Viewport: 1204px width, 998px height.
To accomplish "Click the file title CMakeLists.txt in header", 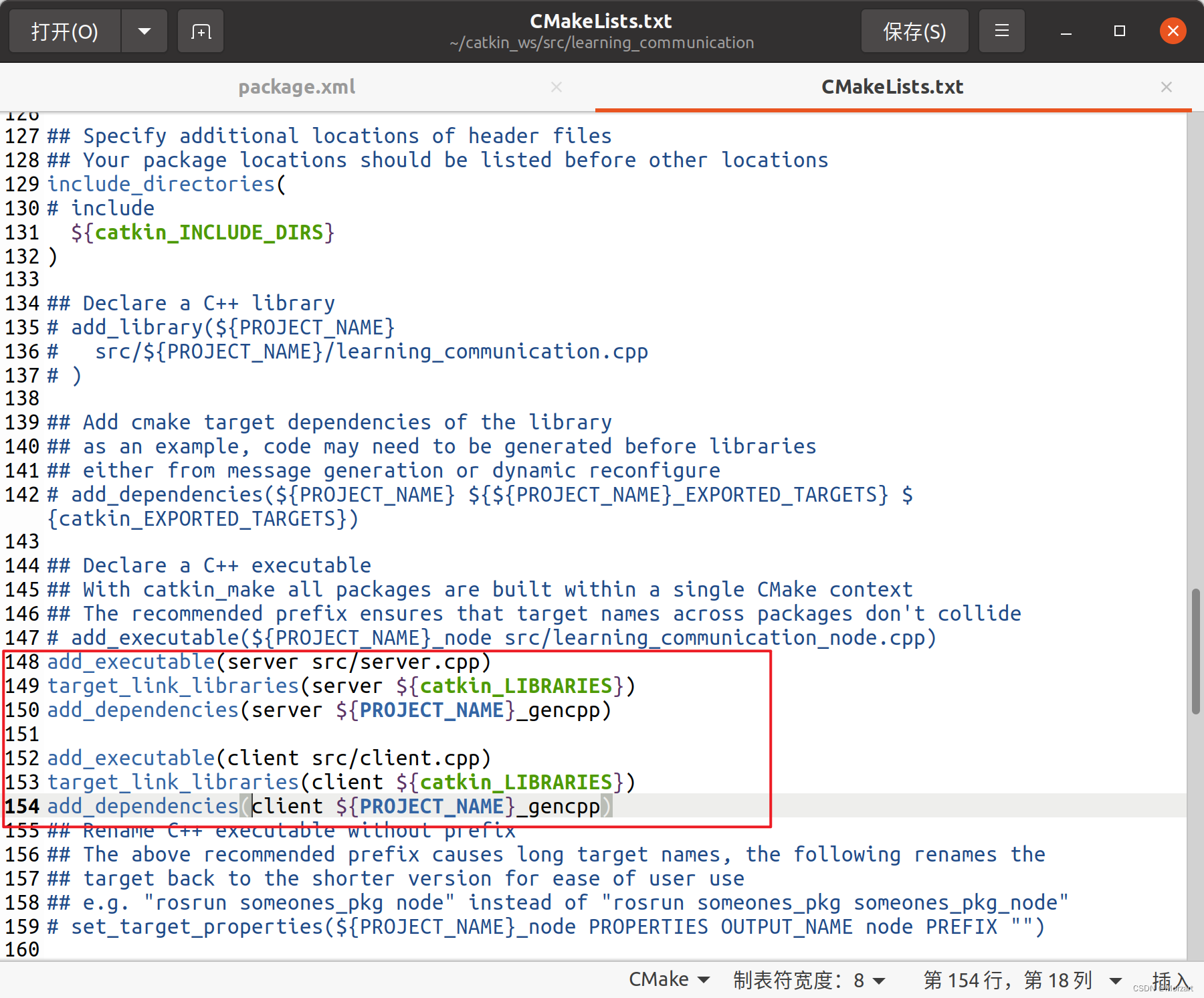I will coord(601,21).
